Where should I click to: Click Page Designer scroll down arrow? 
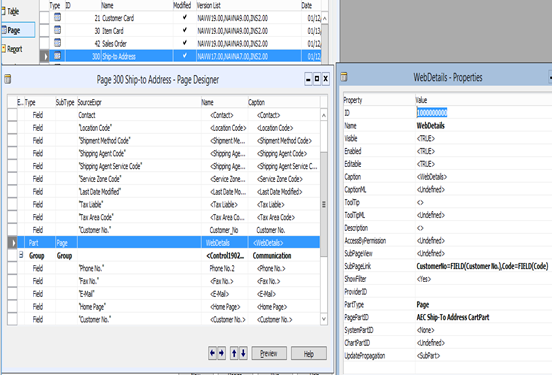coord(324,319)
